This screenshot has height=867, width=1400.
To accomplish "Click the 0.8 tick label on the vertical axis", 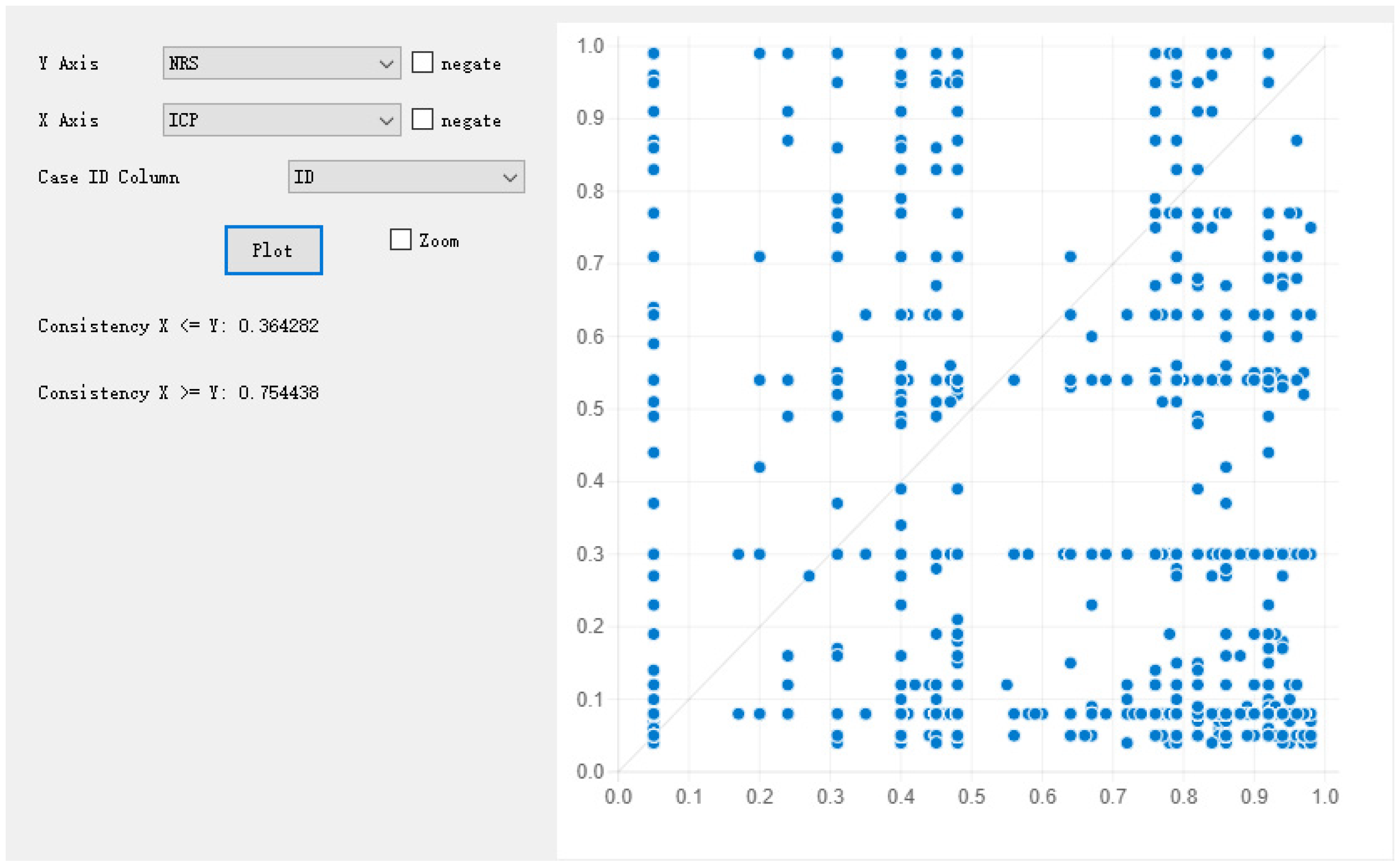I will point(590,191).
